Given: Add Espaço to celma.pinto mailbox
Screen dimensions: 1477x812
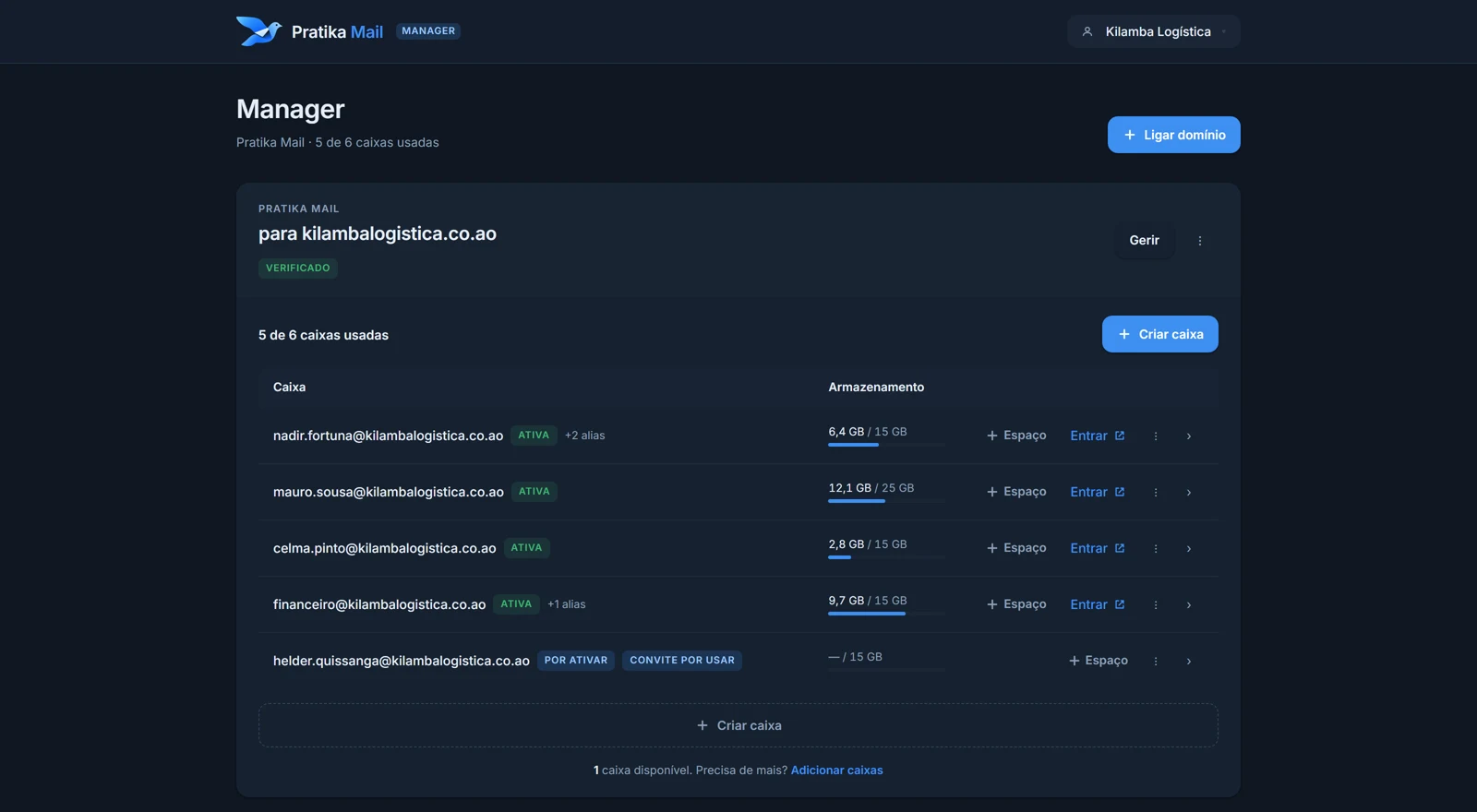Looking at the screenshot, I should pyautogui.click(x=1016, y=548).
